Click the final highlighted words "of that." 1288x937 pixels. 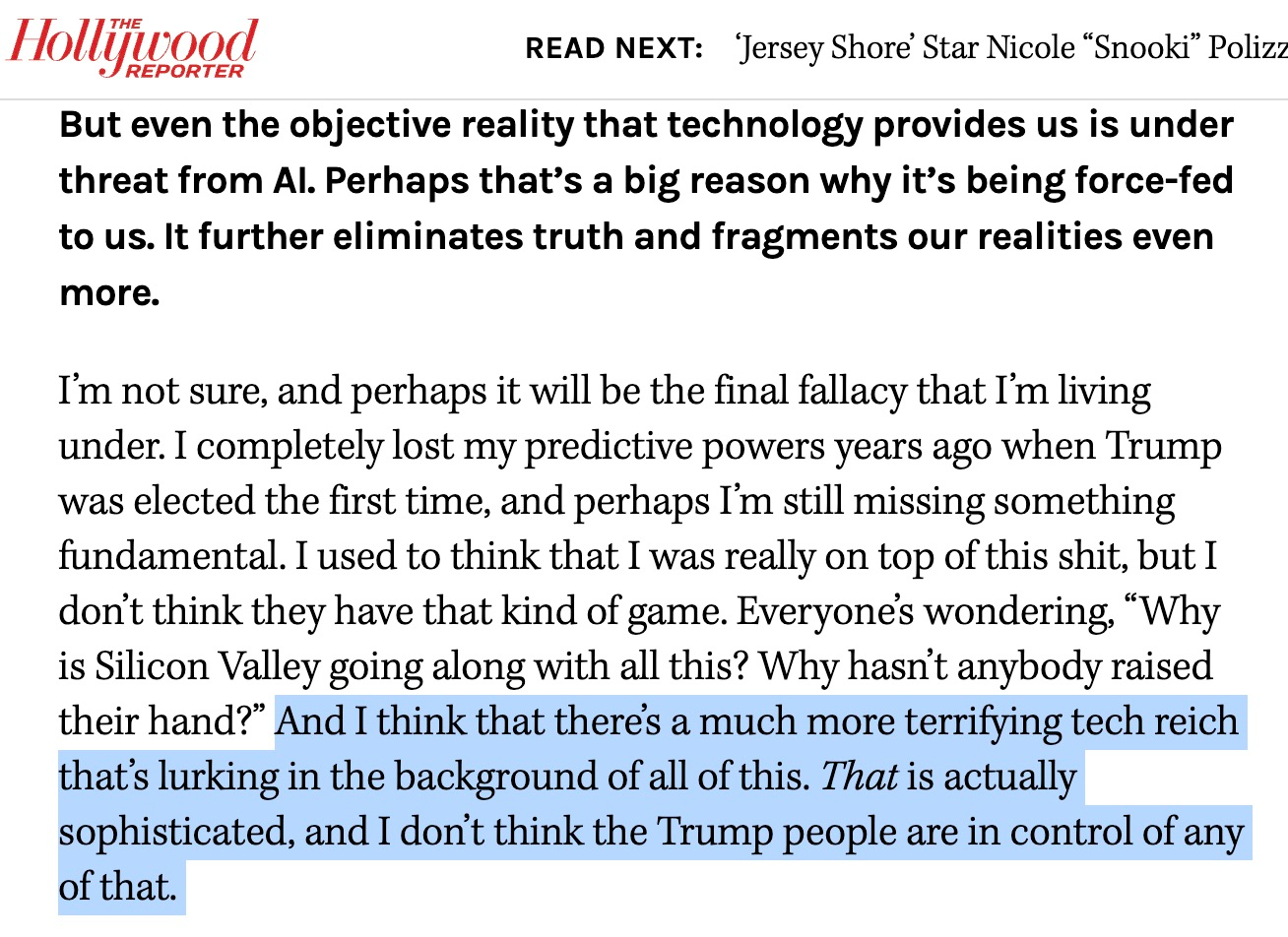point(118,887)
